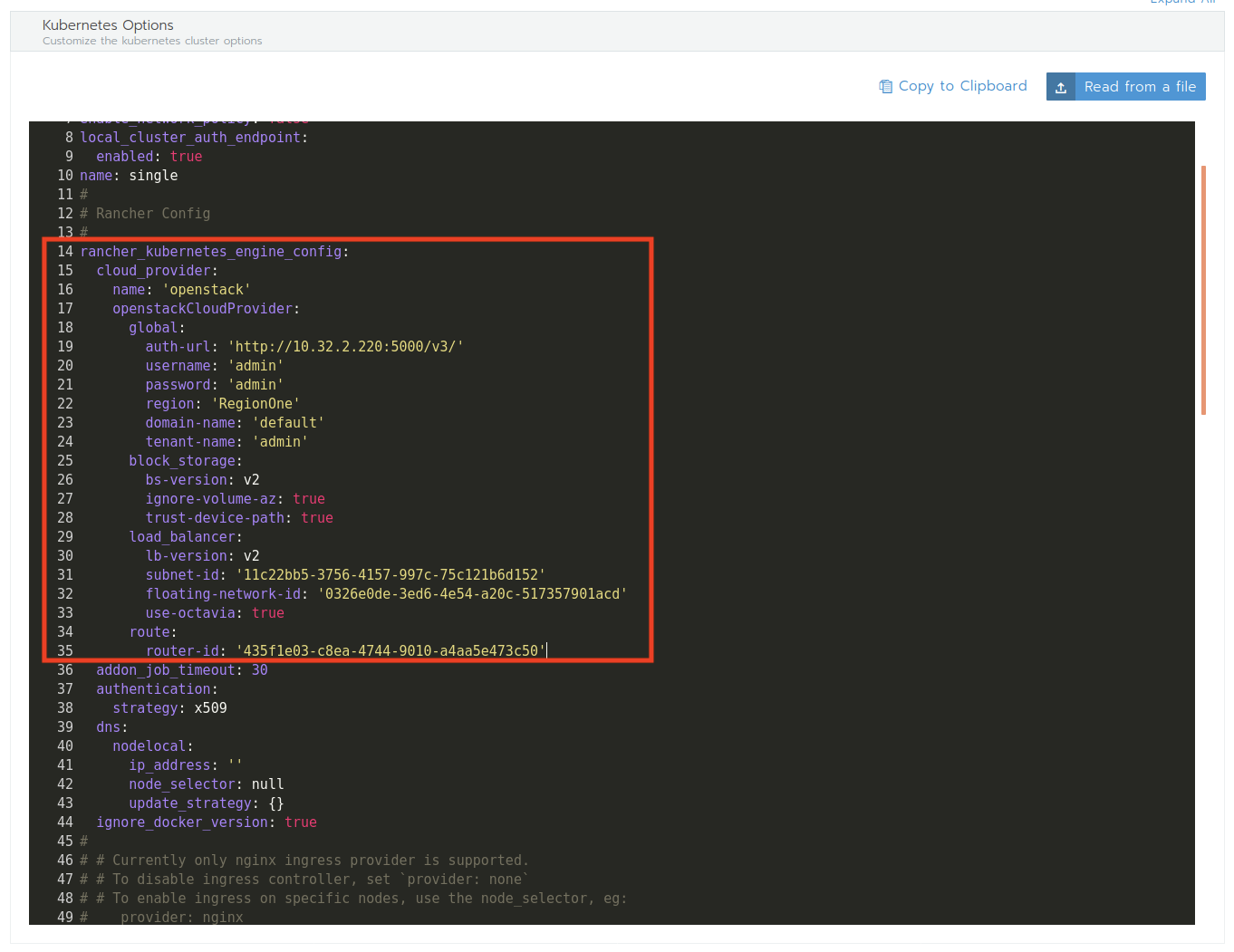Click the upload icon on Read from a file
Screen dimensions: 1234x952
(1061, 87)
